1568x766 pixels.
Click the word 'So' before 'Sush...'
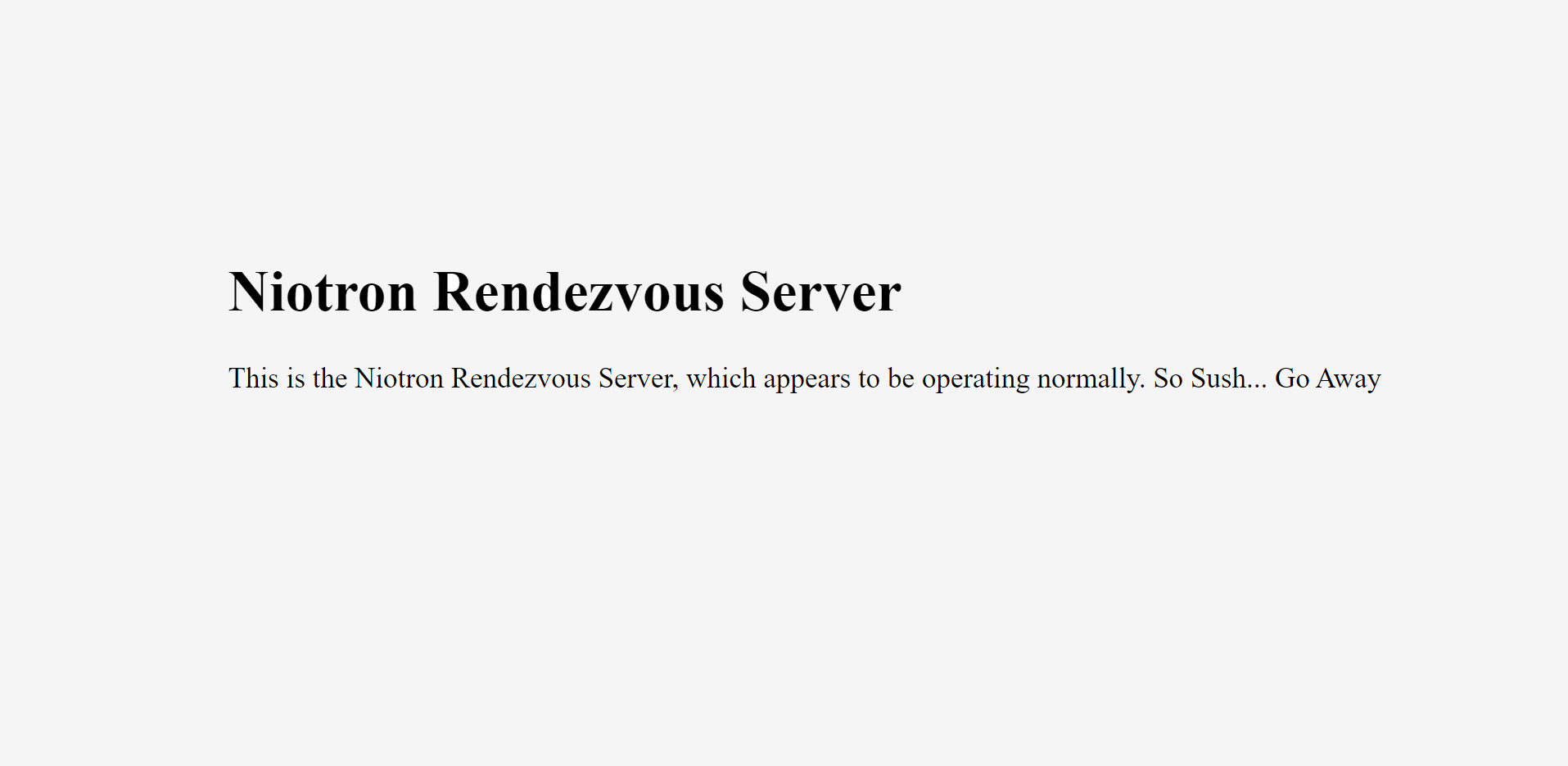coord(1168,378)
